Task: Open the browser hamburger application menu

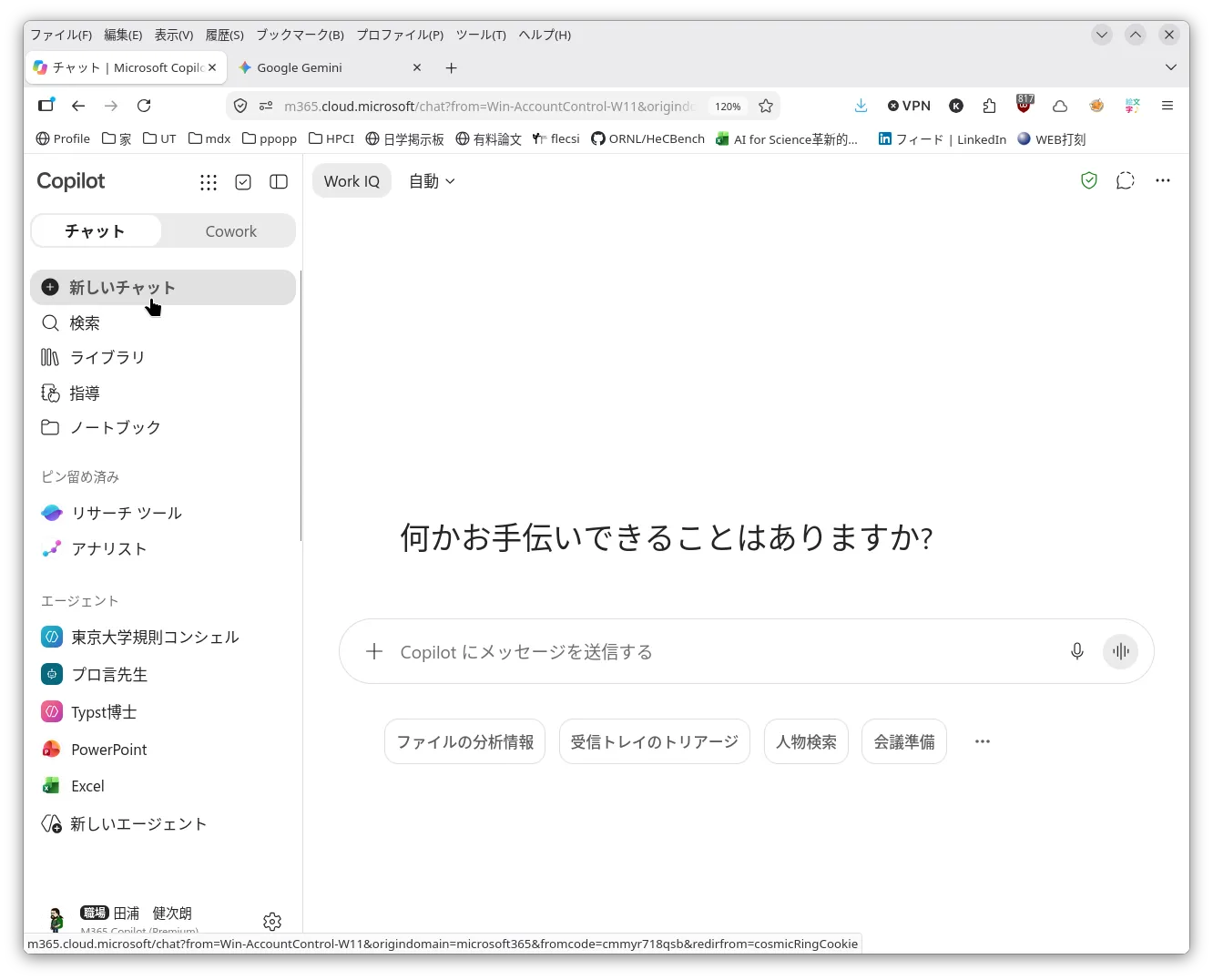Action: (1167, 106)
